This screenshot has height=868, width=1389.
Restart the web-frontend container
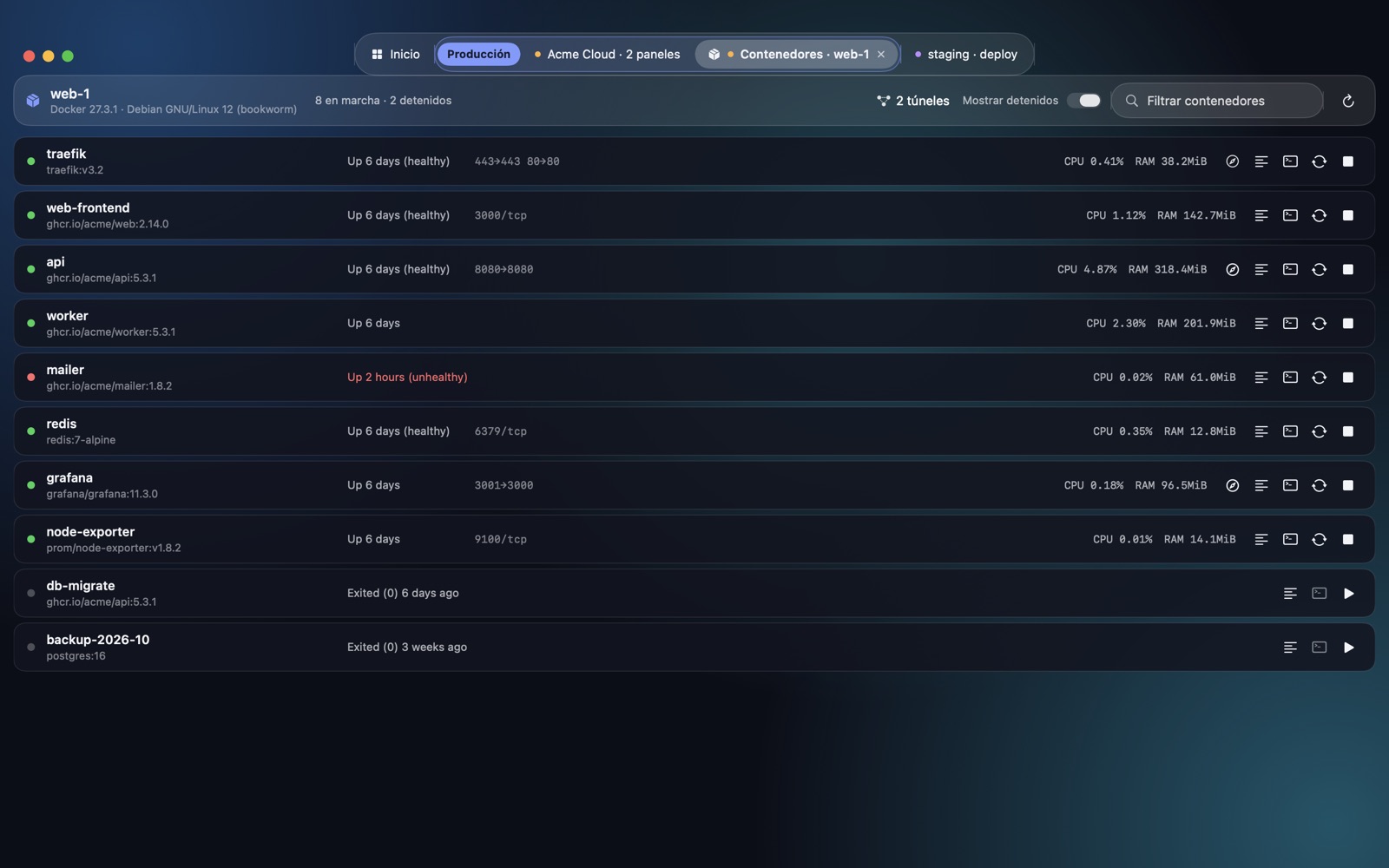pyautogui.click(x=1319, y=215)
